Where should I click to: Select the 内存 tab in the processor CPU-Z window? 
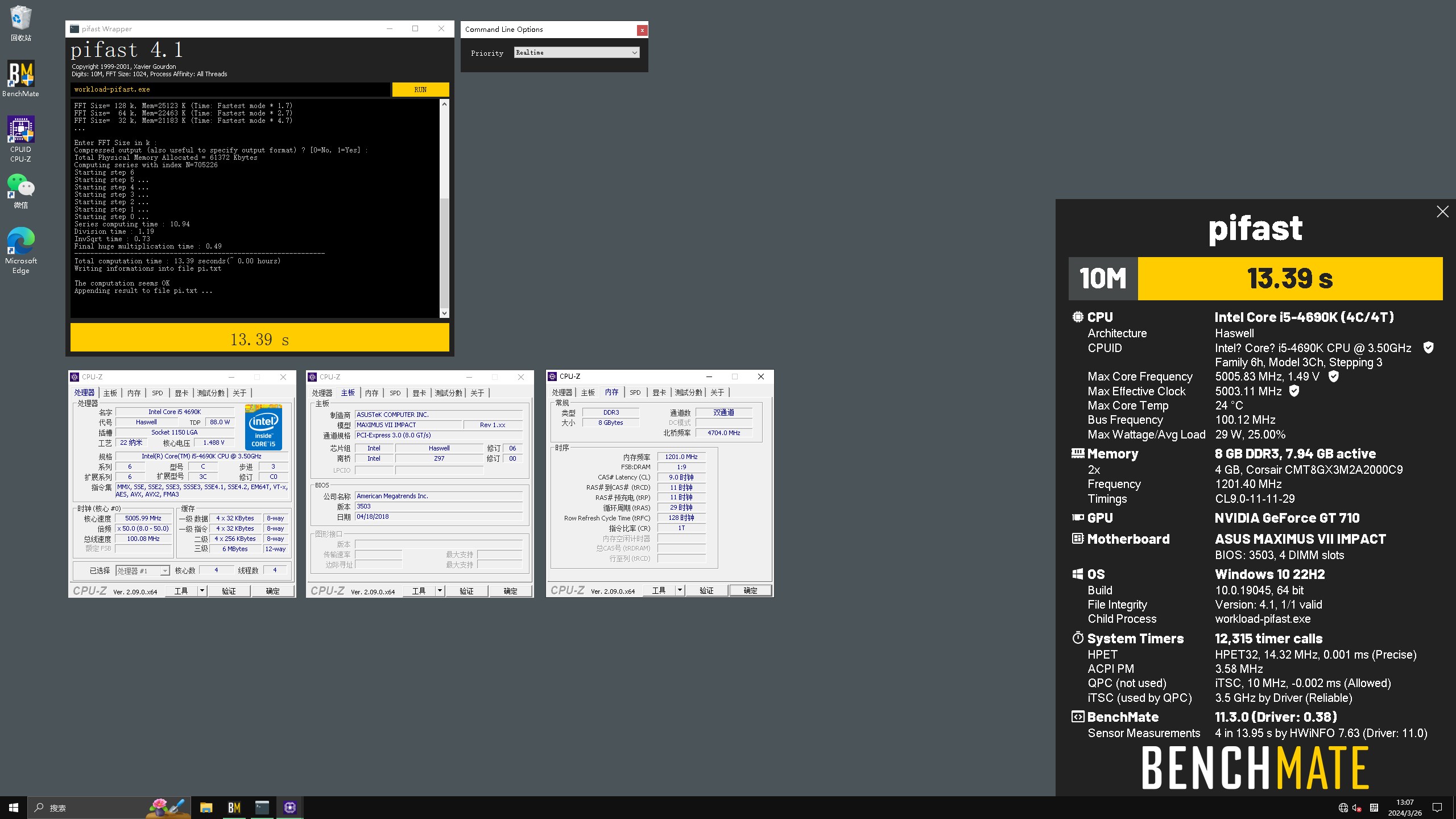point(134,393)
